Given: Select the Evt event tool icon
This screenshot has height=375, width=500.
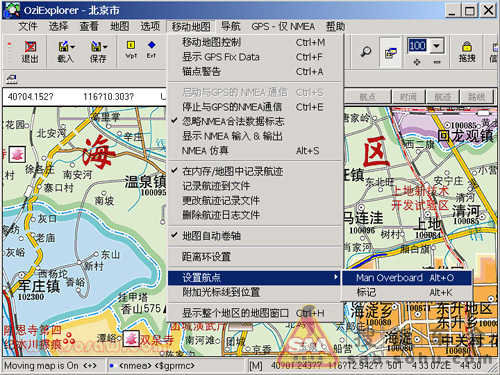Looking at the screenshot, I should (151, 49).
